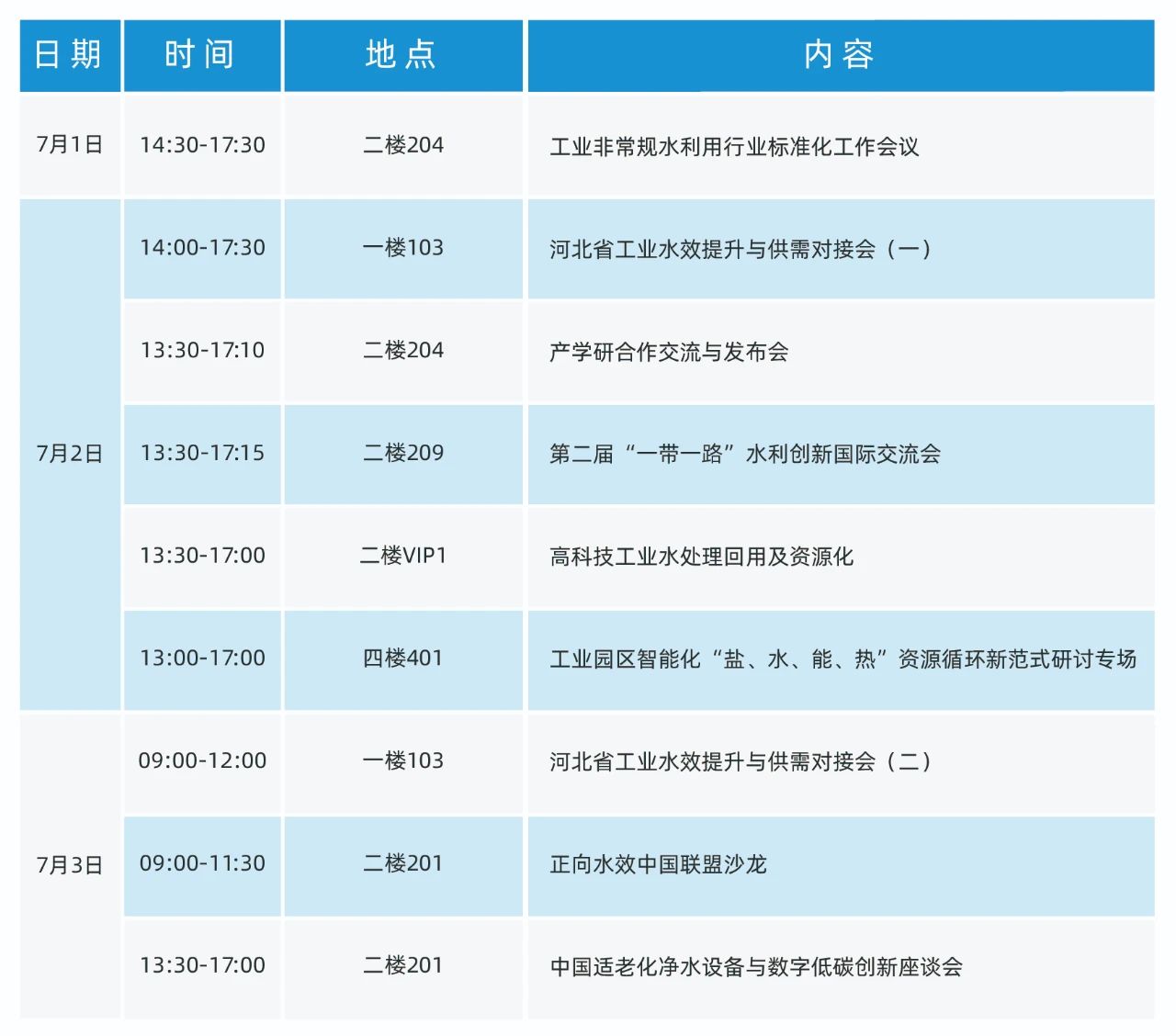
Task: Select the 7月3日 date cell
Action: click(x=70, y=865)
